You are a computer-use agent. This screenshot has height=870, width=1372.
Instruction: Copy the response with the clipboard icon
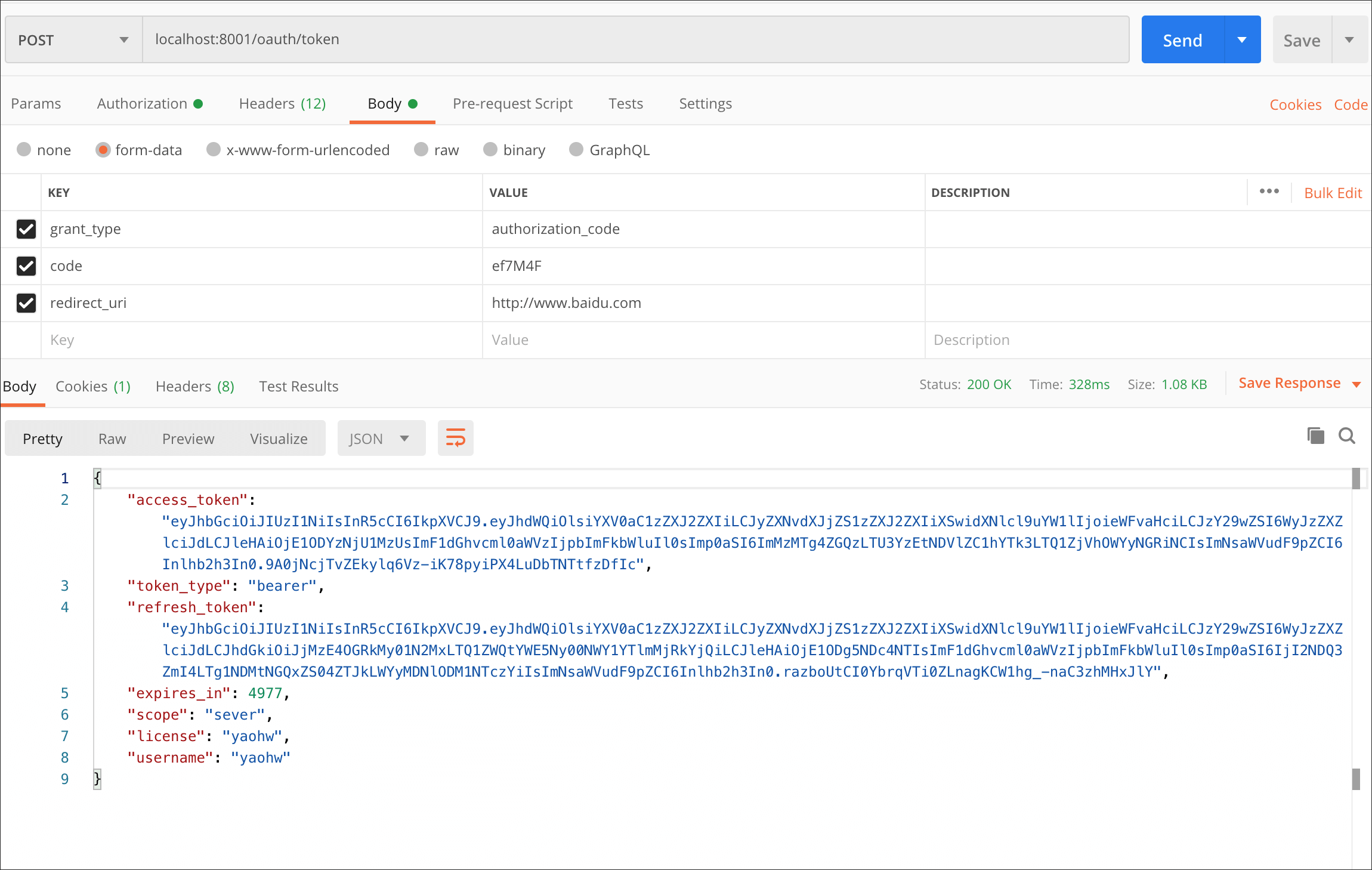coord(1315,436)
